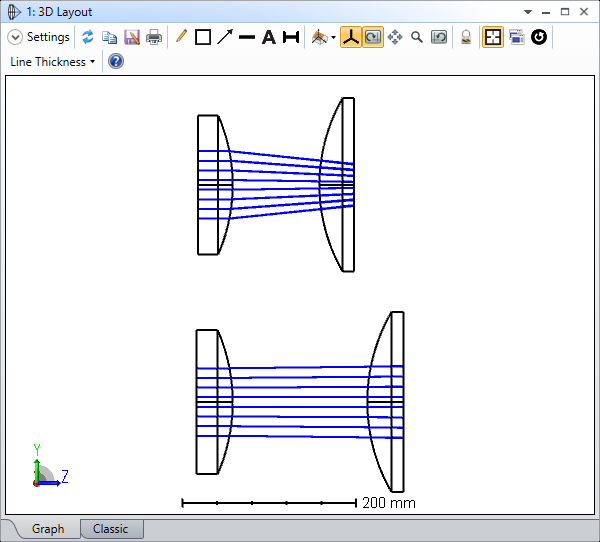Toggle the axes orientation button
The width and height of the screenshot is (600, 542).
coord(350,37)
